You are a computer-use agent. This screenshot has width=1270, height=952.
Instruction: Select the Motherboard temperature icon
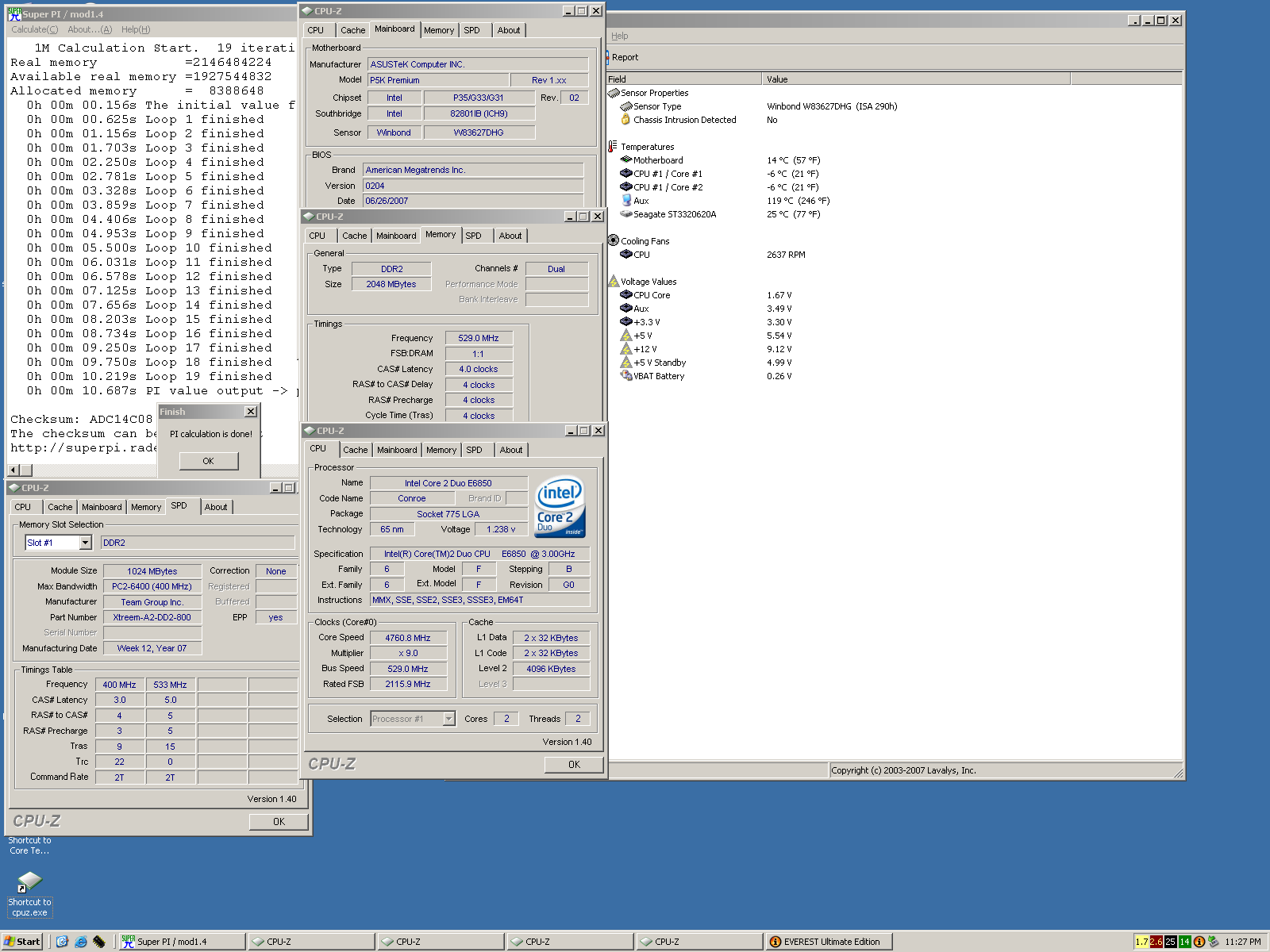click(625, 160)
